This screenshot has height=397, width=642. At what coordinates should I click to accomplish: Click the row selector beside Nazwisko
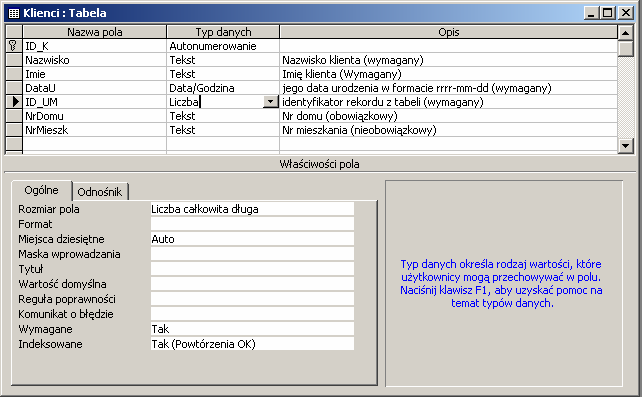[x=14, y=60]
